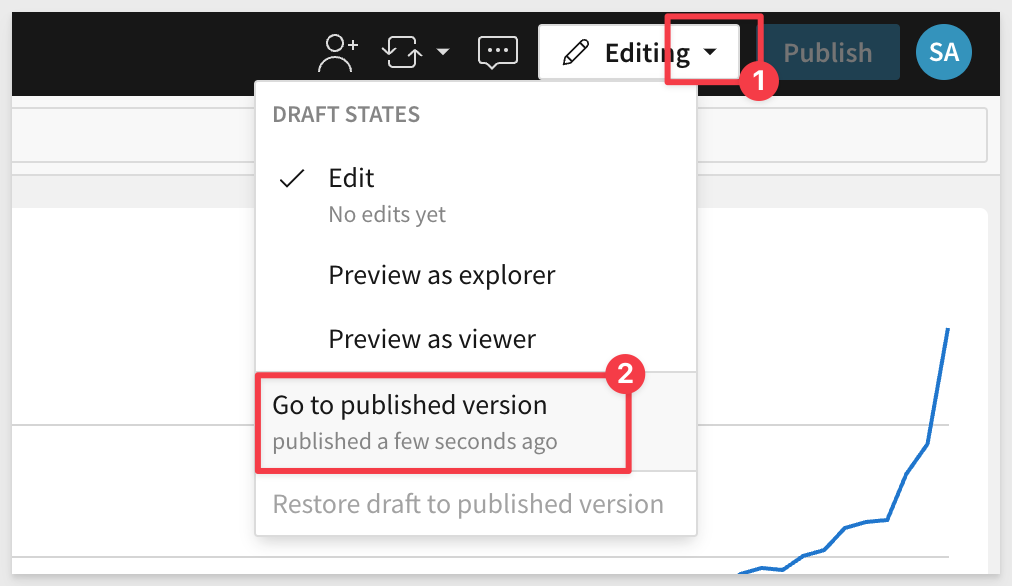Click Restore draft to published version

tap(468, 504)
